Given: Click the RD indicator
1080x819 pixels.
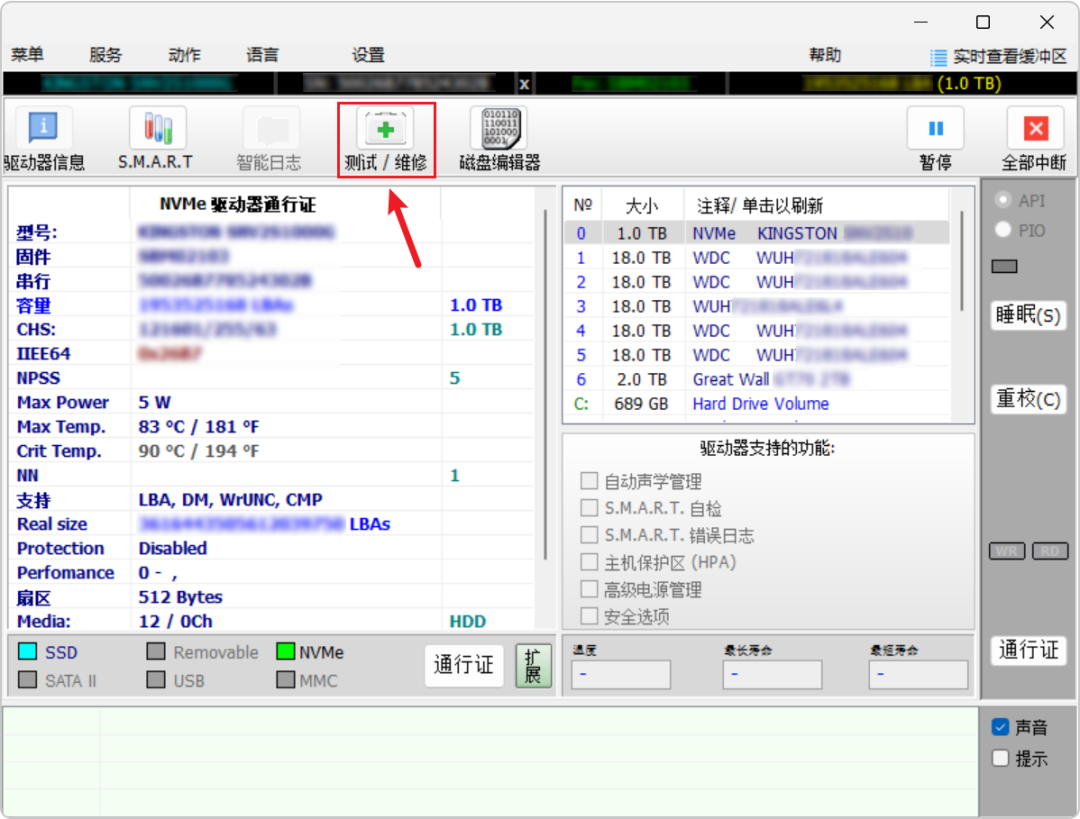Looking at the screenshot, I should tap(1050, 551).
